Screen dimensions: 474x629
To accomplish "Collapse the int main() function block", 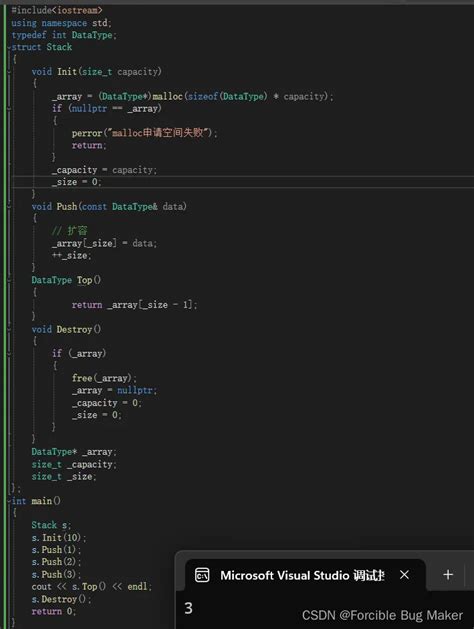I will pyautogui.click(x=9, y=501).
